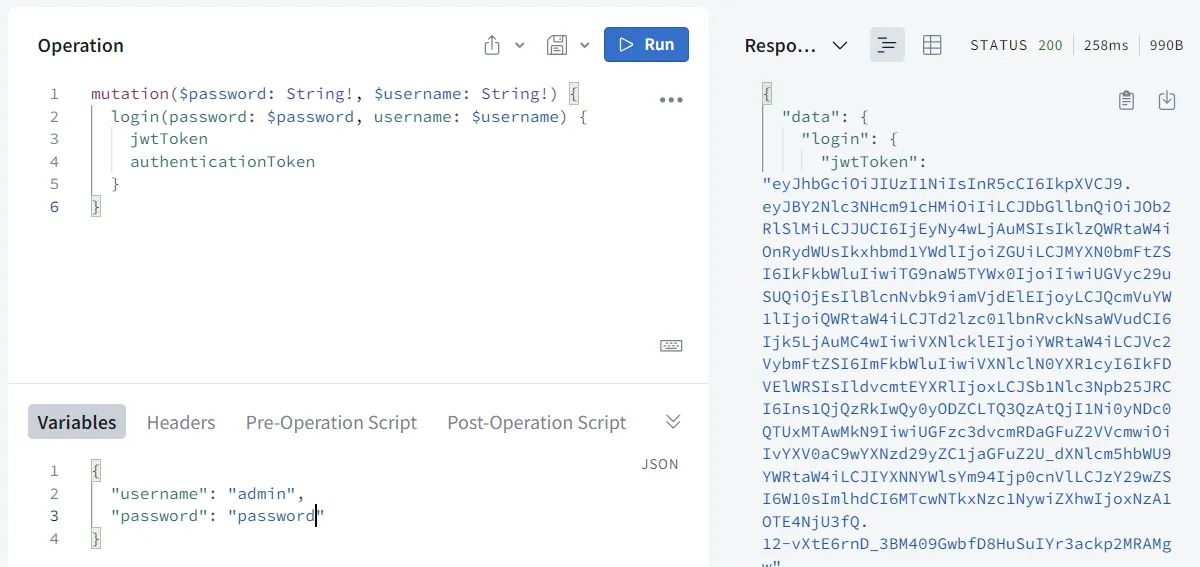
Task: Click the share operation icon
Action: coord(491,45)
